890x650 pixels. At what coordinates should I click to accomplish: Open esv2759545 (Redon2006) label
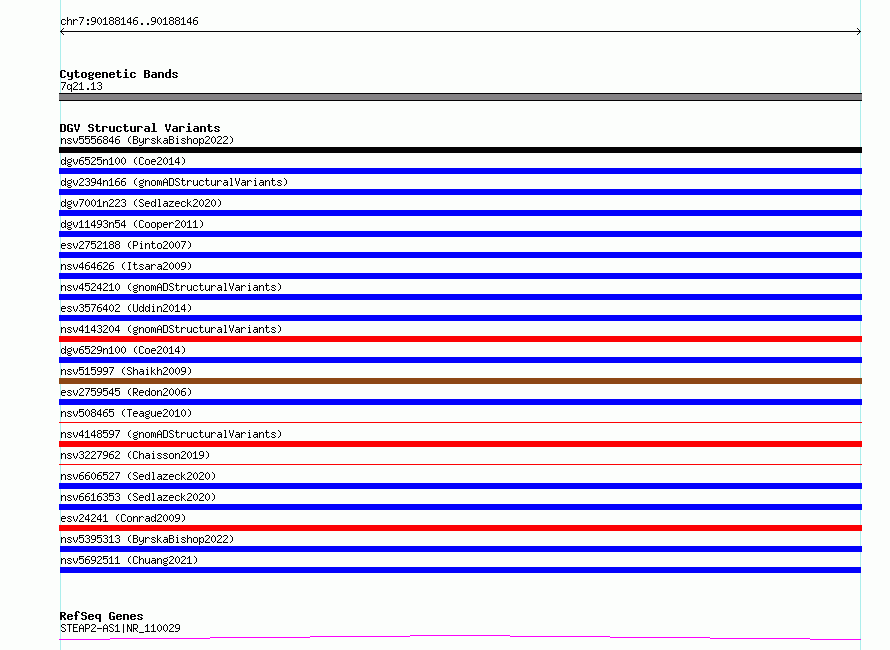point(126,392)
